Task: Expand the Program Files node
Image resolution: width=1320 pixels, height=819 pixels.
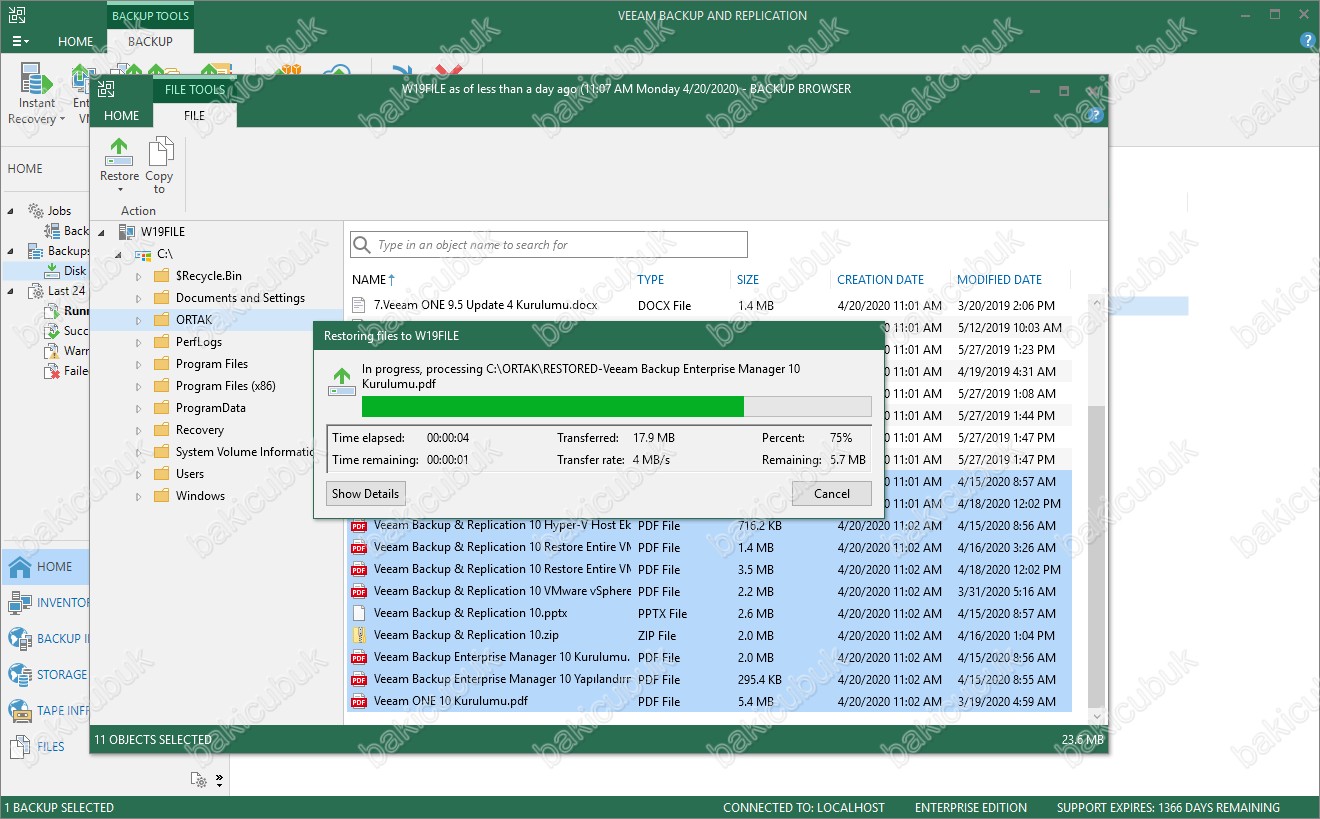Action: pyautogui.click(x=139, y=364)
